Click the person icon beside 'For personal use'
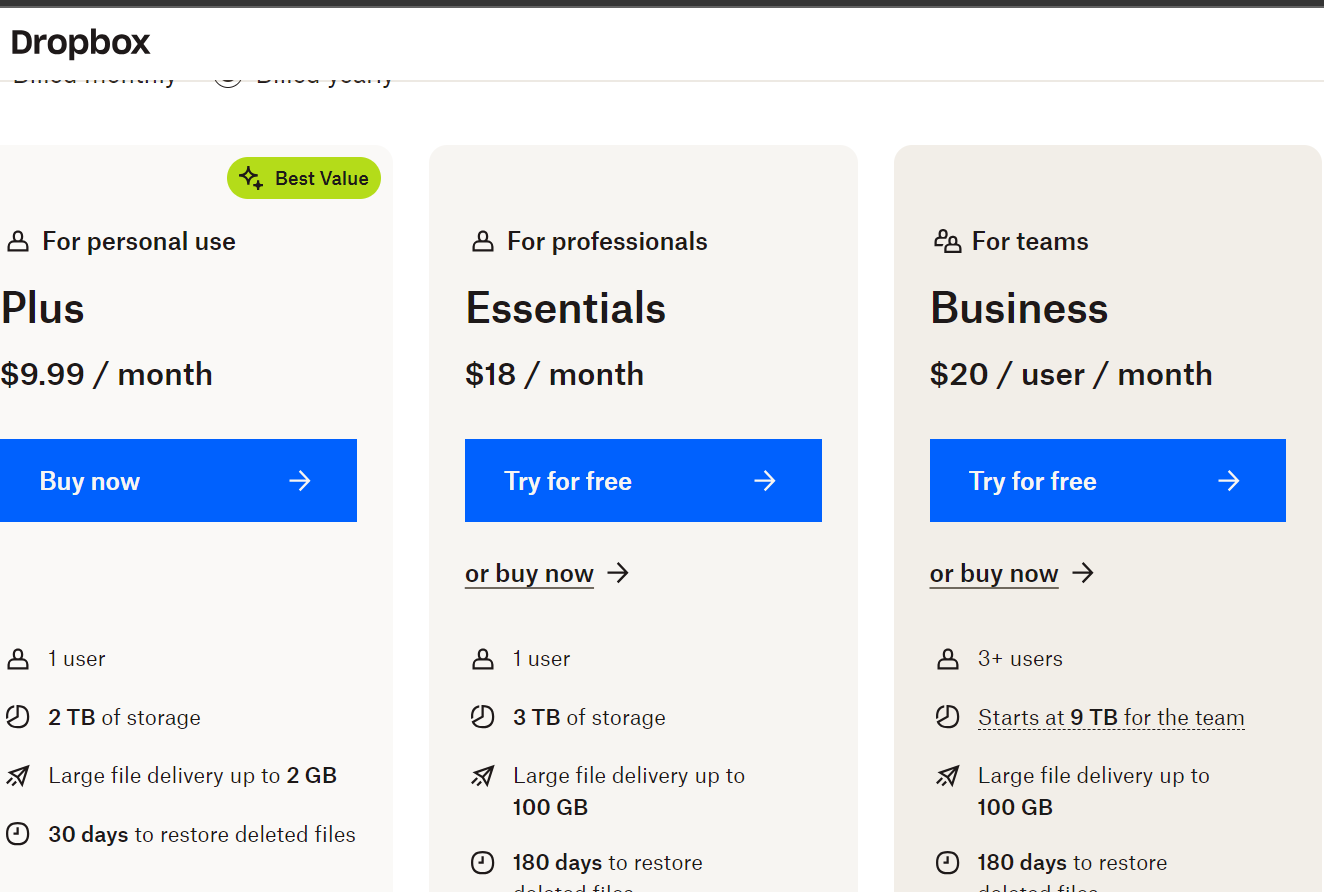1324x892 pixels. click(x=17, y=240)
